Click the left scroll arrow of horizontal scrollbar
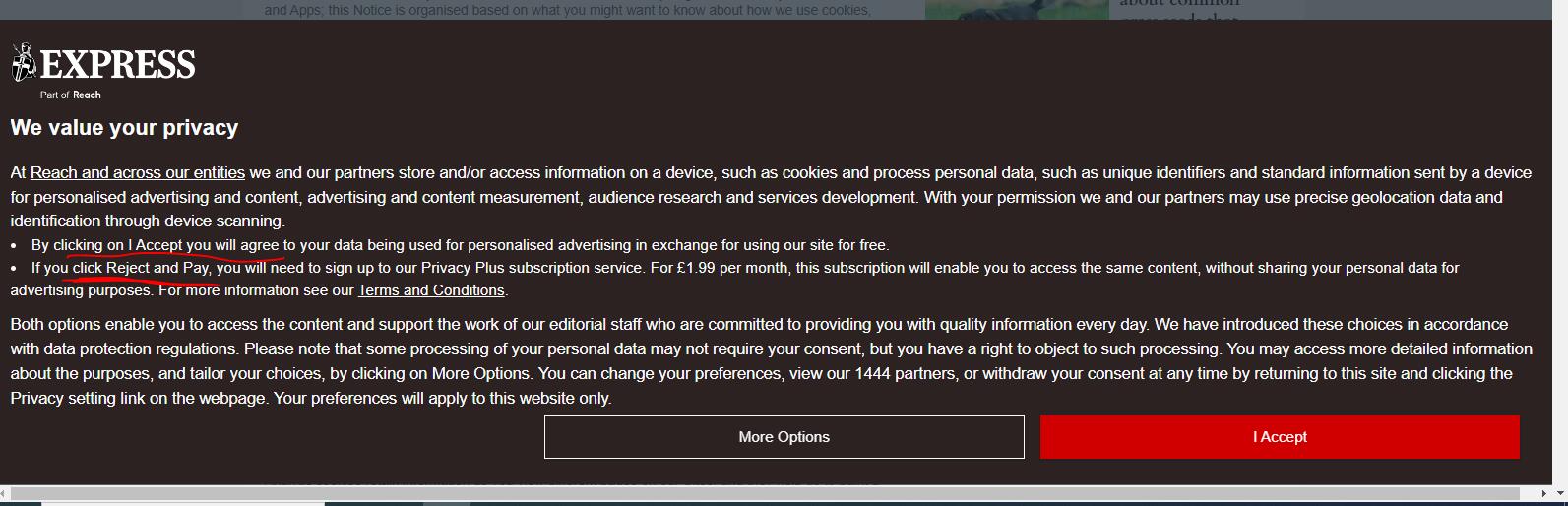Image resolution: width=1568 pixels, height=506 pixels. [x=4, y=493]
